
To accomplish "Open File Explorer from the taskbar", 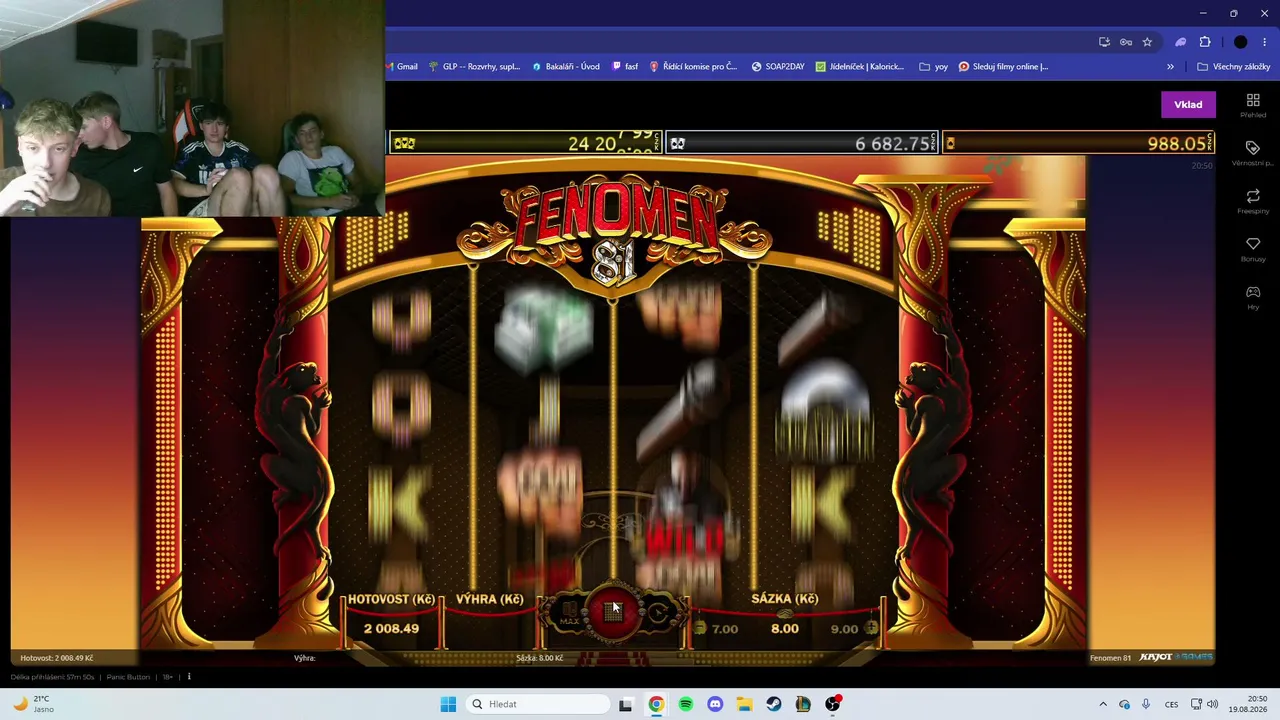I will coord(744,704).
